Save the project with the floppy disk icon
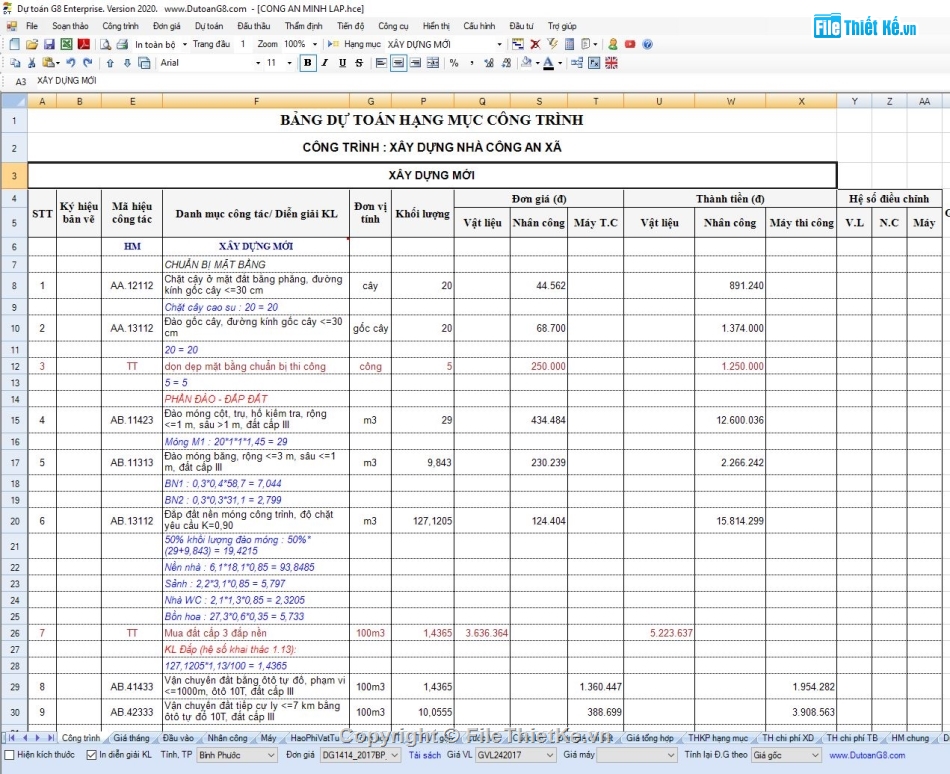The image size is (950, 774). (x=49, y=44)
